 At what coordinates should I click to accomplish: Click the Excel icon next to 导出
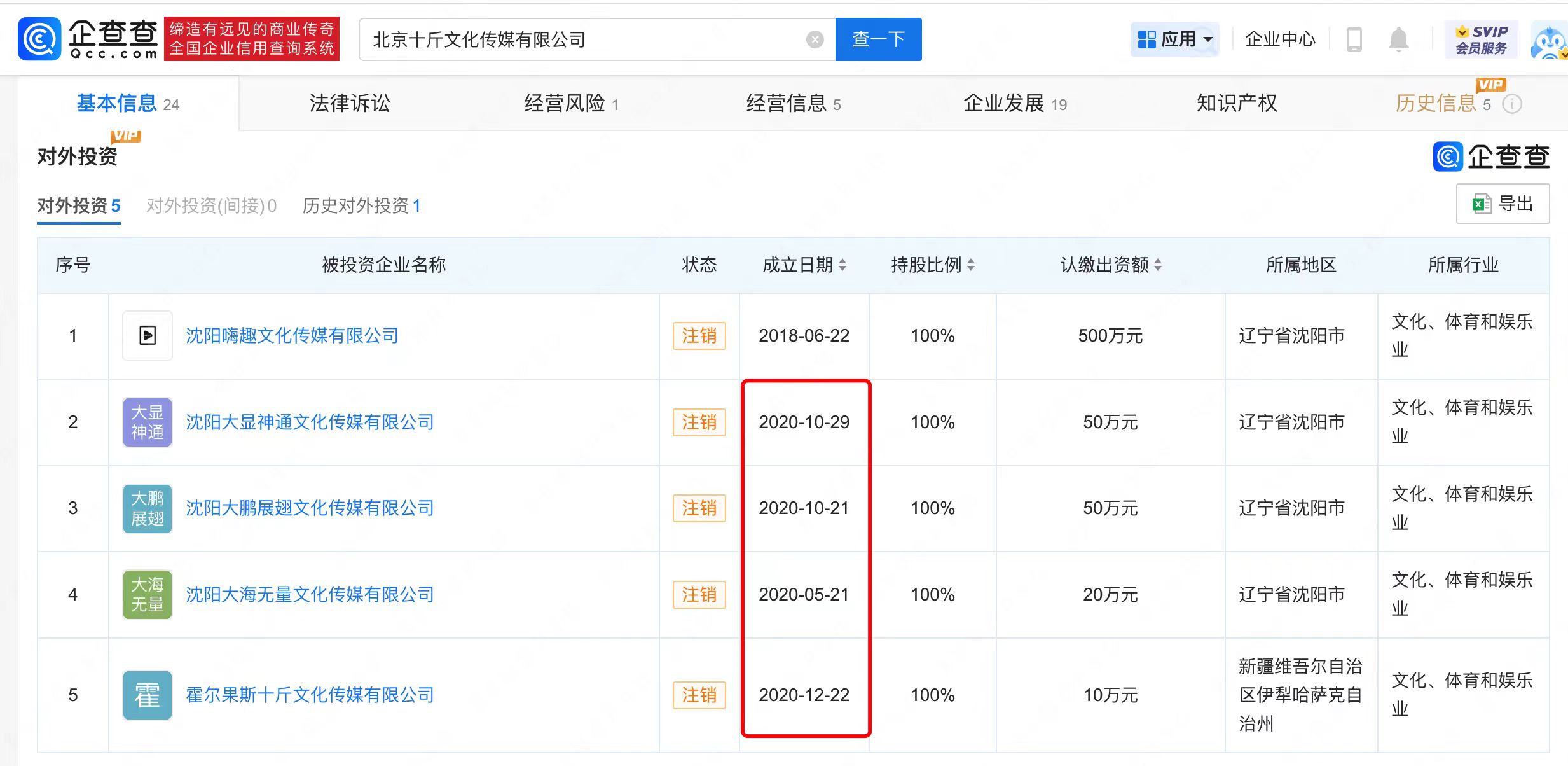tap(1482, 204)
